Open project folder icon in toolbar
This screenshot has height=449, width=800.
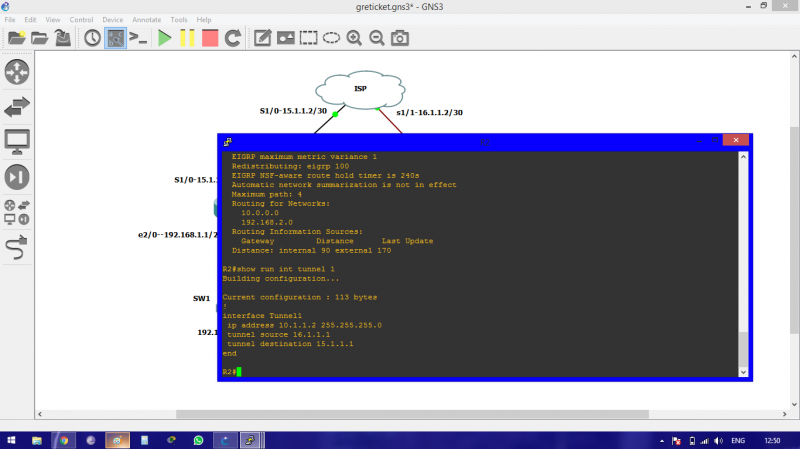[x=39, y=38]
